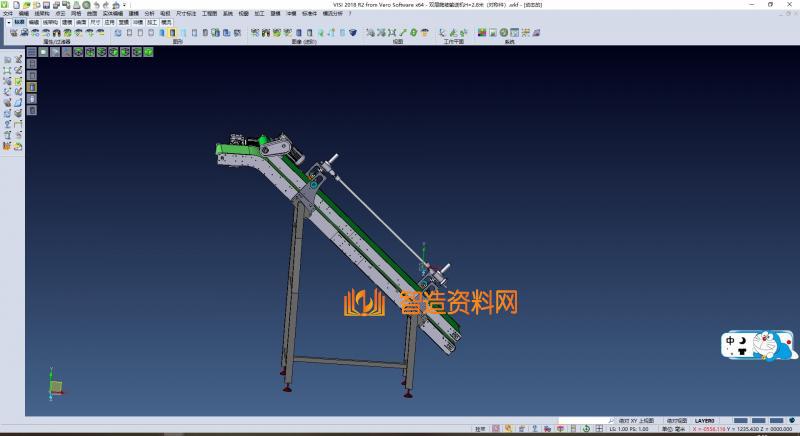Viewport: 800px width, 436px height.
Task: Click the colorful first icon in 系统 group
Action: pyautogui.click(x=481, y=33)
